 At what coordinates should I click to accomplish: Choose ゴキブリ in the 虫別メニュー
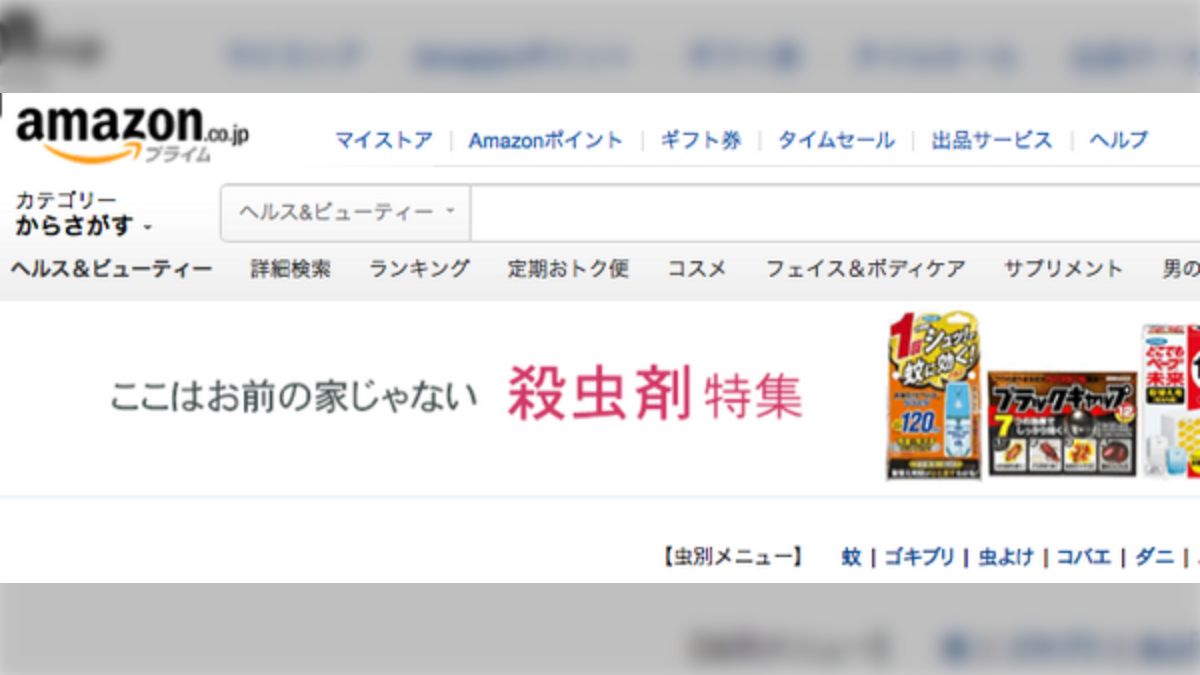click(919, 557)
